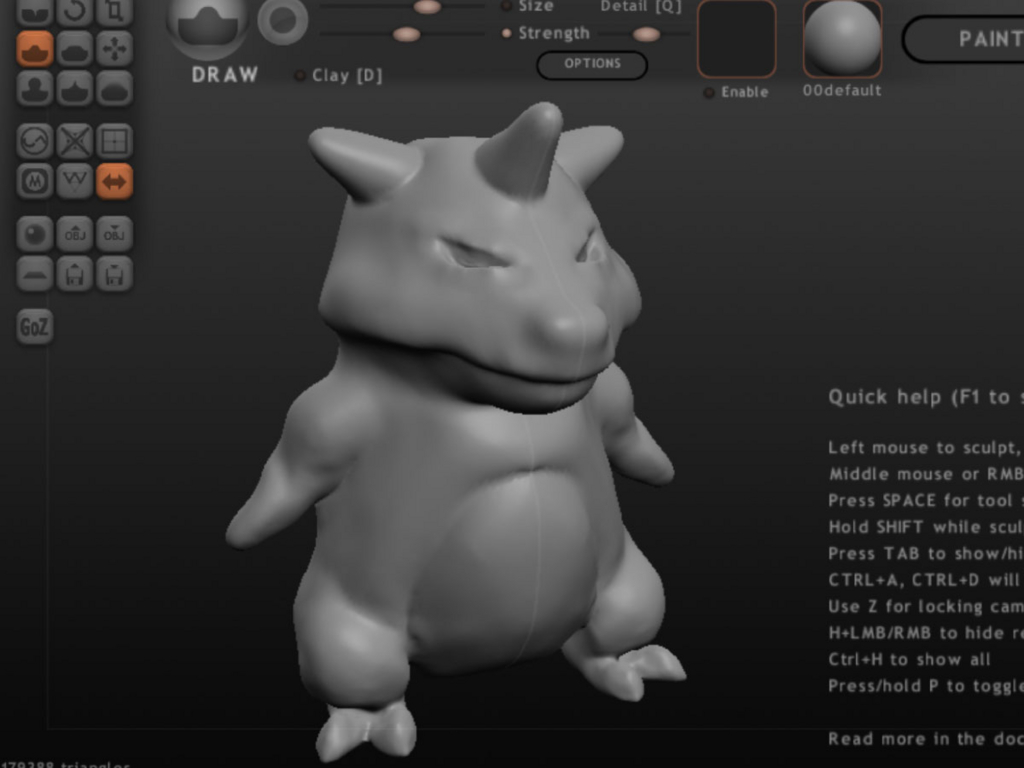Click the sculpted creature model in the viewport
1024x768 pixels.
[457, 431]
